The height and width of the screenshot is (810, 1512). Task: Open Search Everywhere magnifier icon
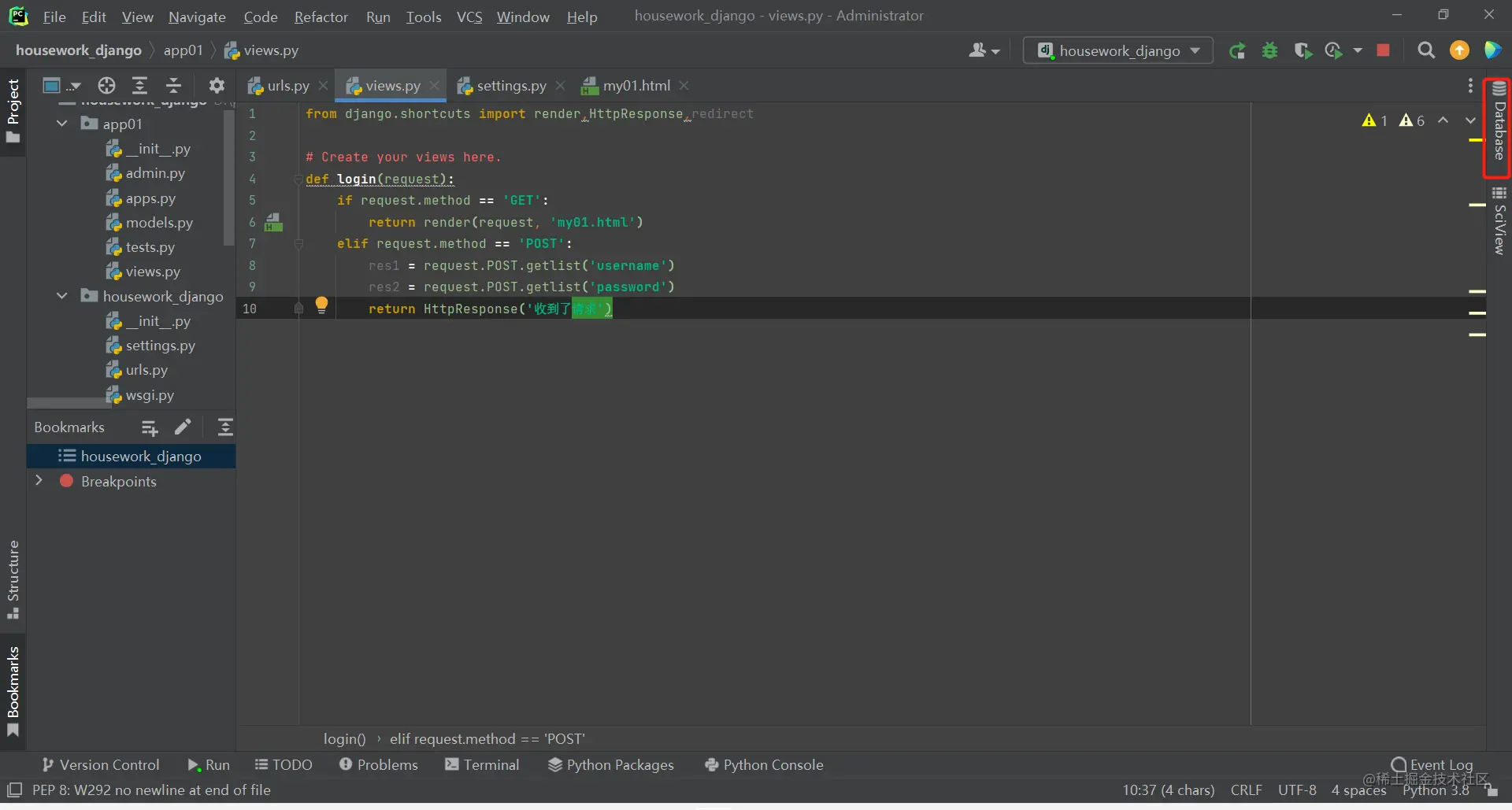(x=1425, y=50)
